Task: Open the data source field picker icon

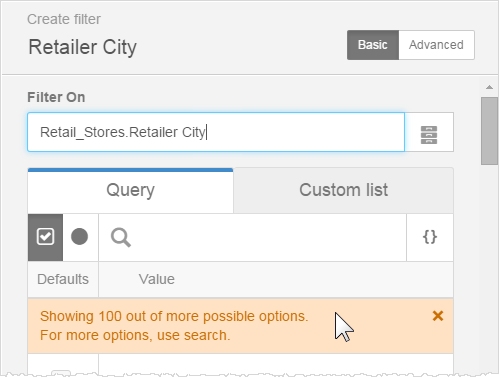Action: (429, 134)
